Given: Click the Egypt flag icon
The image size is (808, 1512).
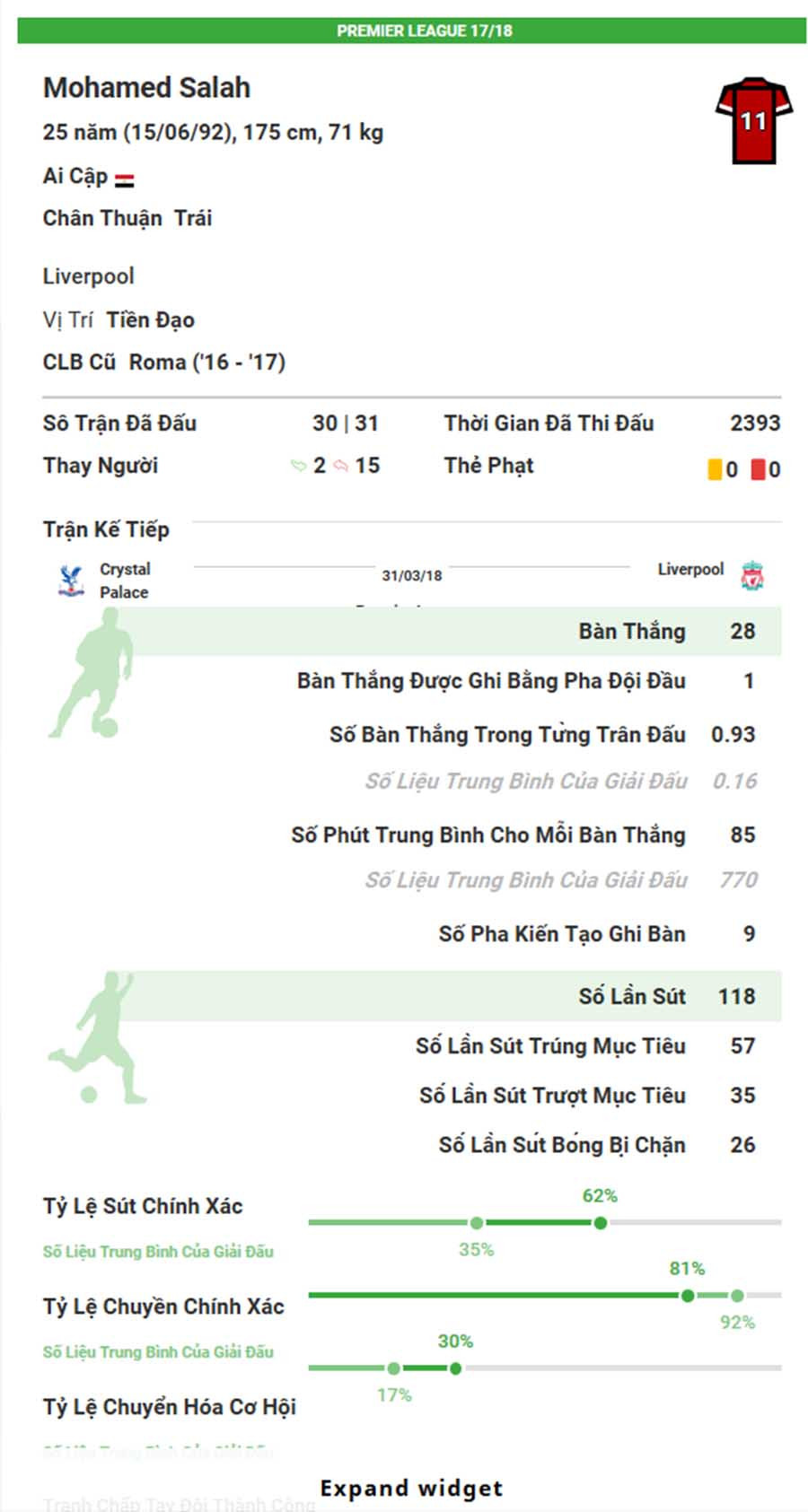Looking at the screenshot, I should [125, 179].
